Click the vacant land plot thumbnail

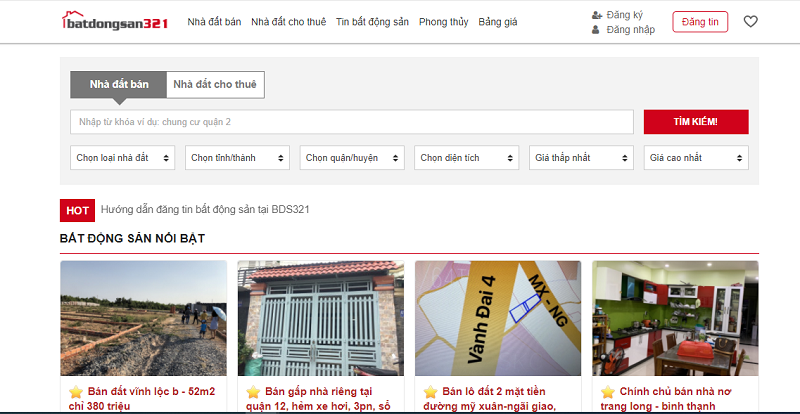point(143,318)
